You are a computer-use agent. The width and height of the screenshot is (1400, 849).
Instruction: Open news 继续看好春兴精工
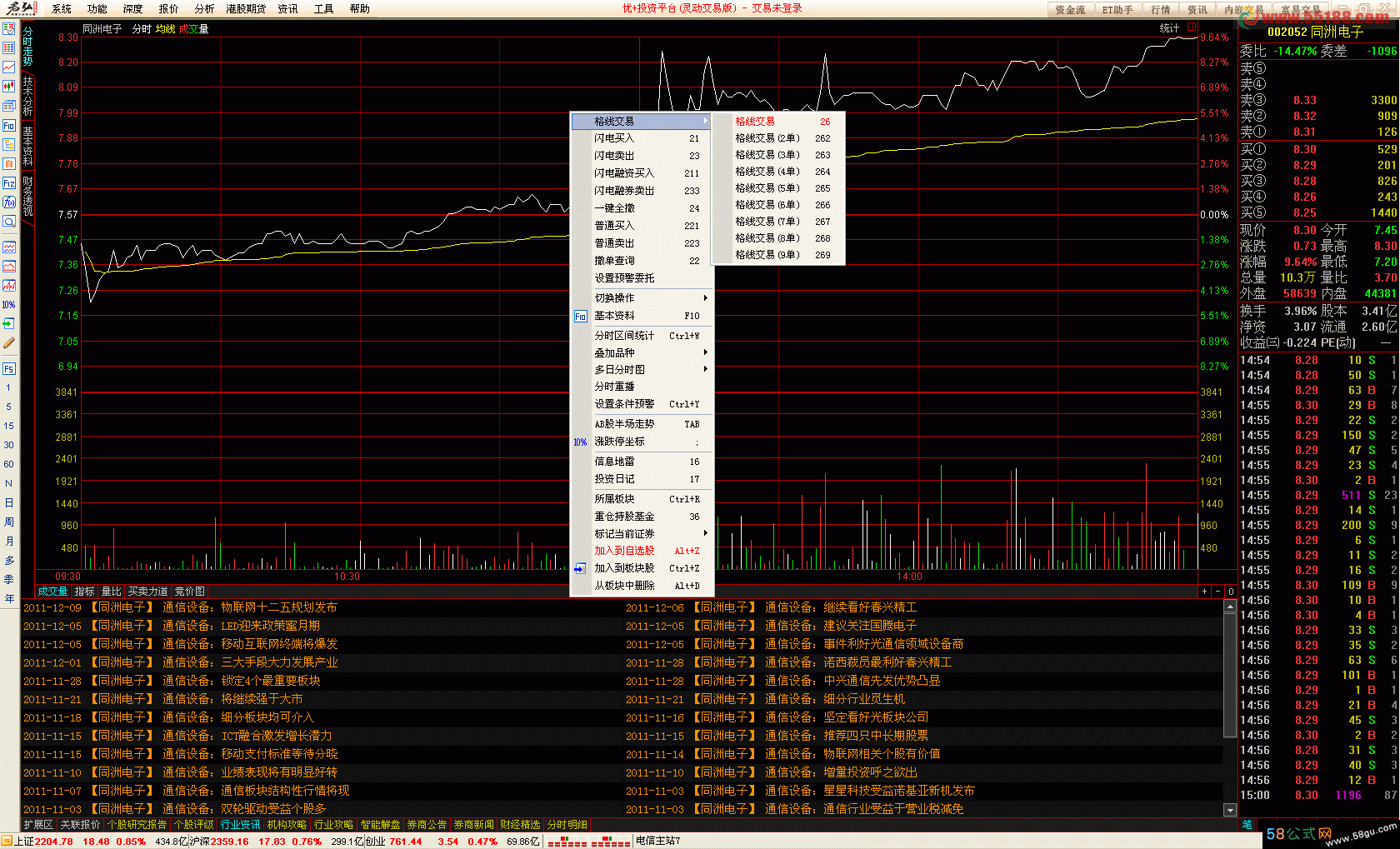point(870,607)
